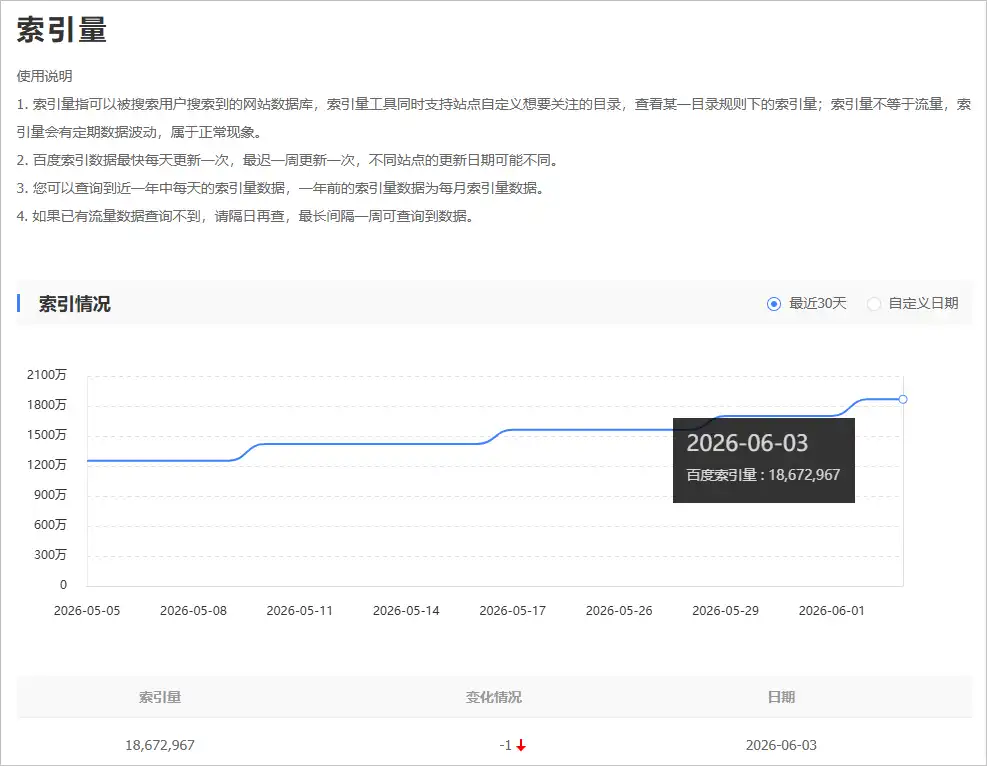Click the 2026-05-14 x-axis label

tap(406, 611)
